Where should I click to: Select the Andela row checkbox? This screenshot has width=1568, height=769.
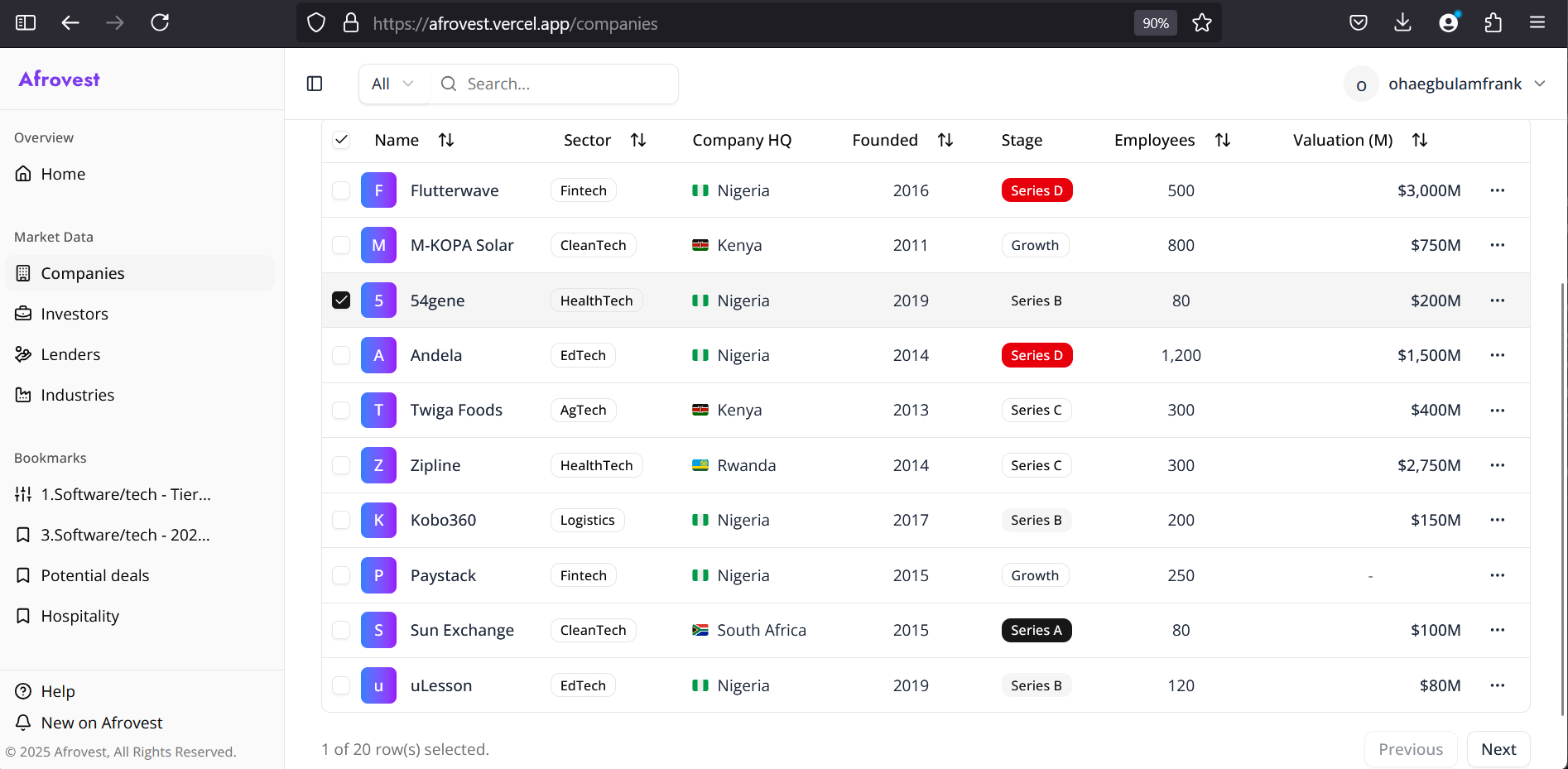point(341,355)
